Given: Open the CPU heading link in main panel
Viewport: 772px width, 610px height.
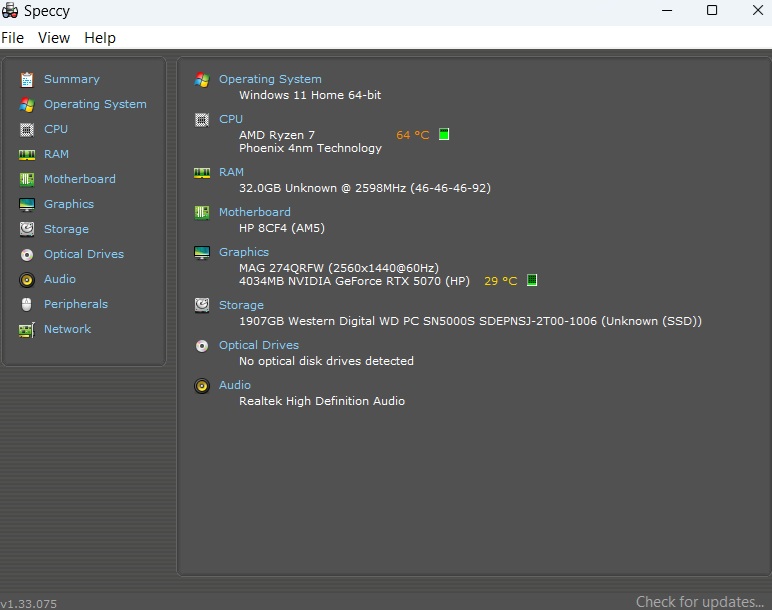Looking at the screenshot, I should pos(230,119).
